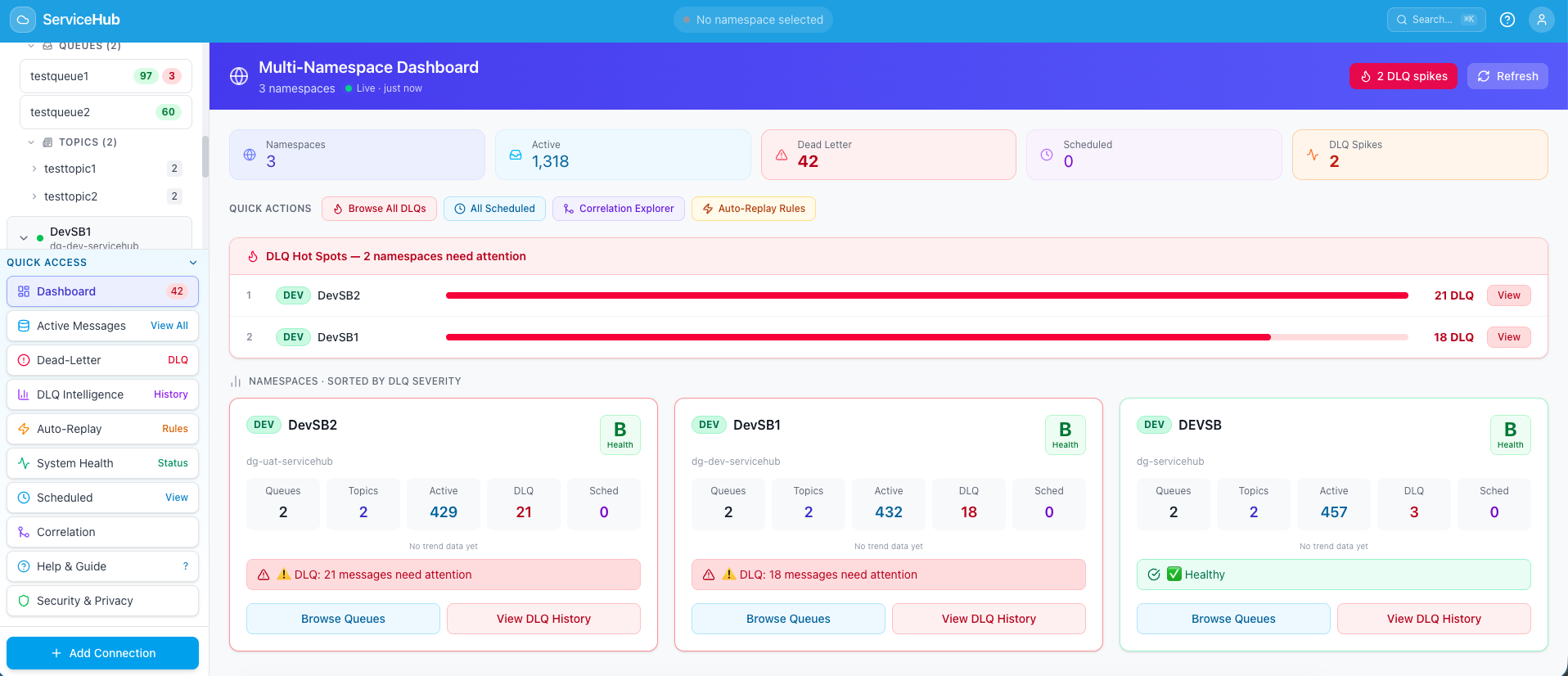Click the Dashboard grid icon in sidebar

click(24, 291)
